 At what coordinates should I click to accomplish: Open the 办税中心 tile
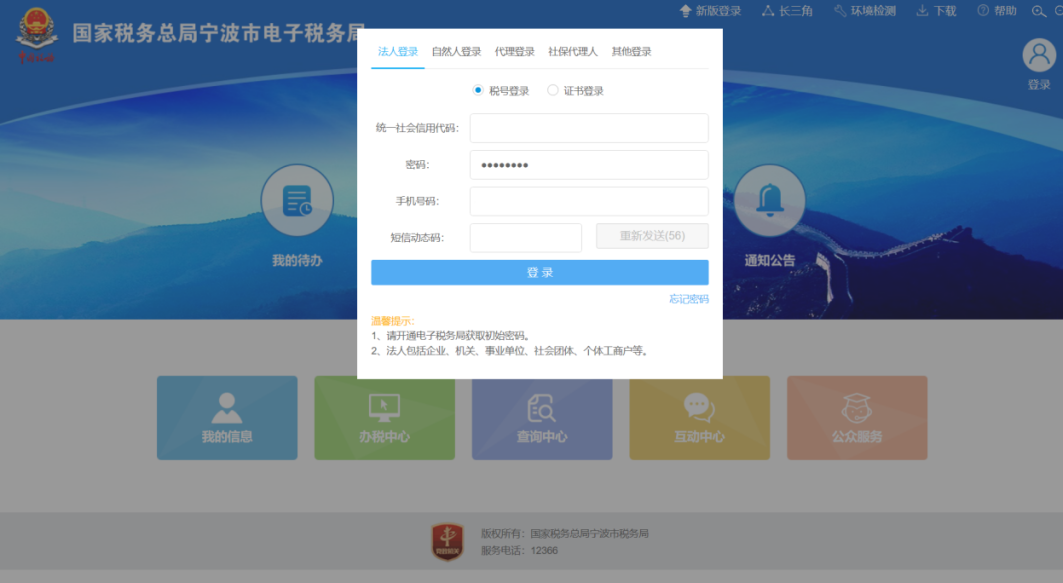click(384, 418)
